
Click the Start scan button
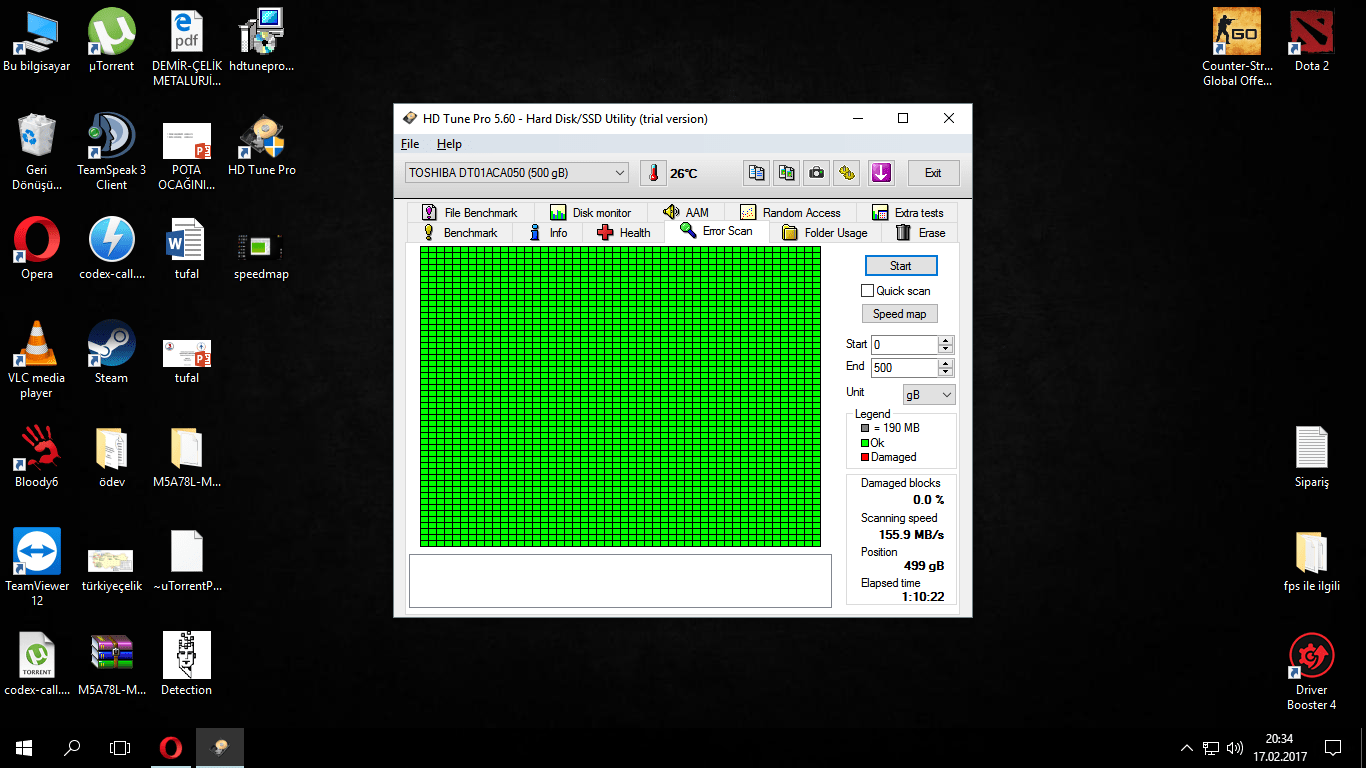[901, 266]
